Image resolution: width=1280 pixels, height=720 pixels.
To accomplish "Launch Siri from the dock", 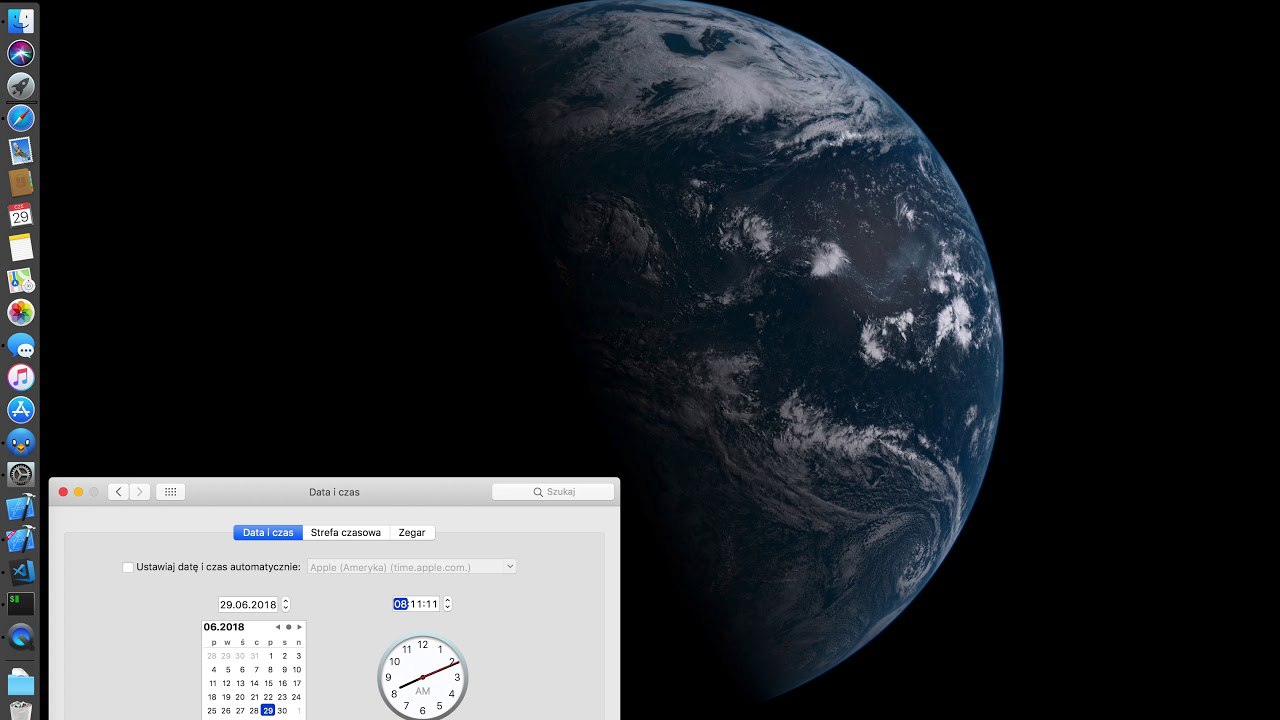I will tap(21, 53).
